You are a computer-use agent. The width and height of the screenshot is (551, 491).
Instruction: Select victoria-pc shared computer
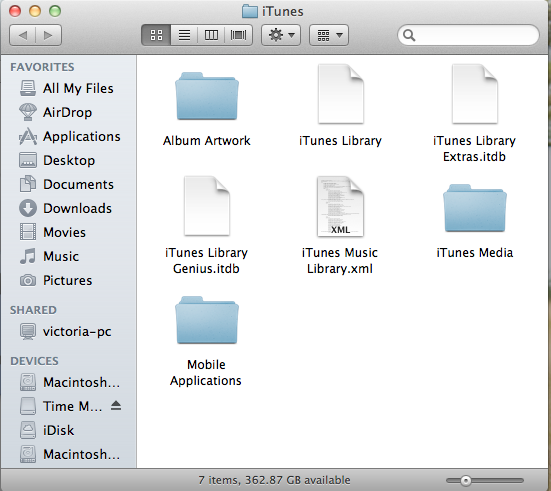coord(69,331)
